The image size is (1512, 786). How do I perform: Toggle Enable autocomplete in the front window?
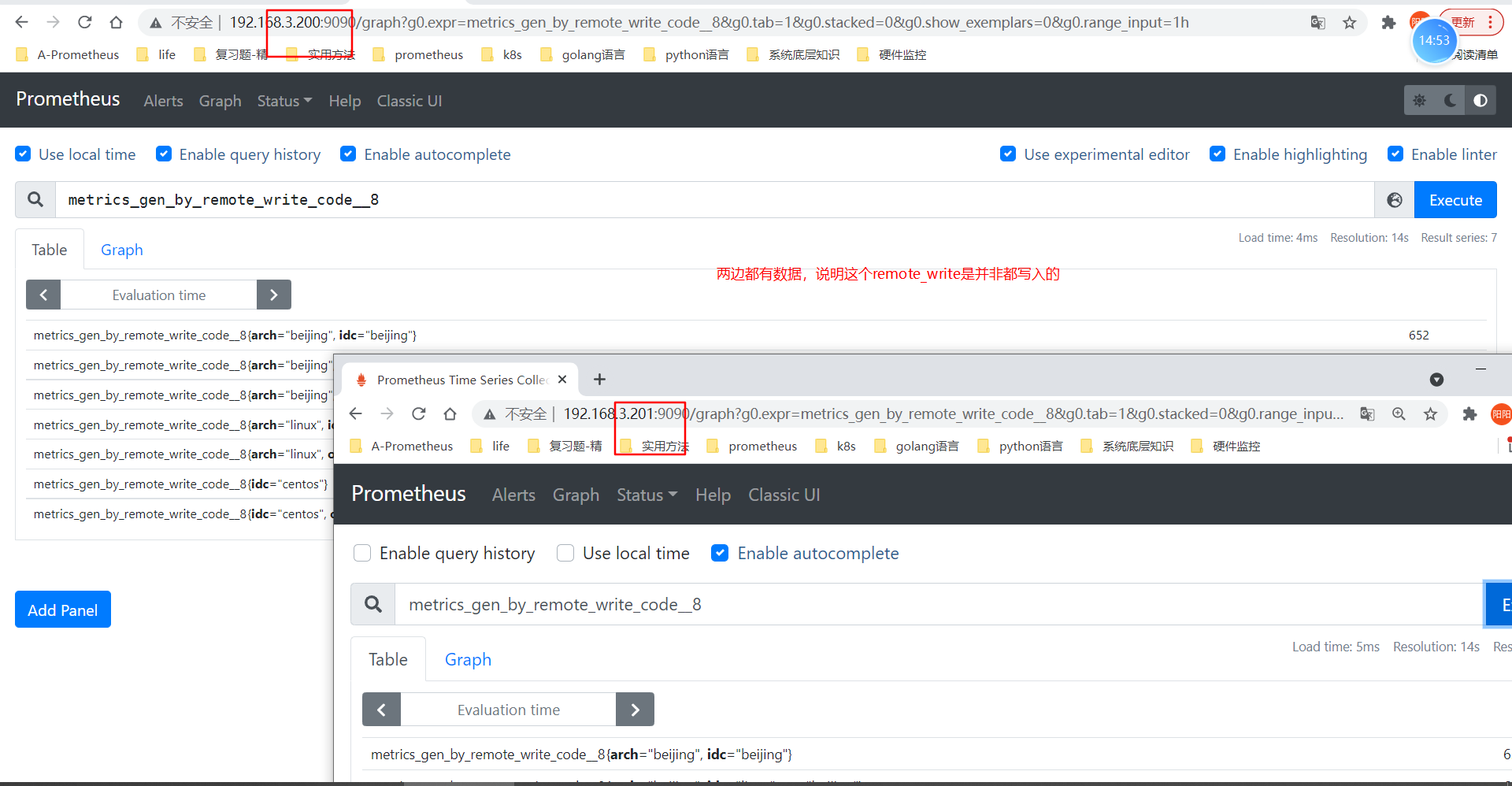[720, 553]
